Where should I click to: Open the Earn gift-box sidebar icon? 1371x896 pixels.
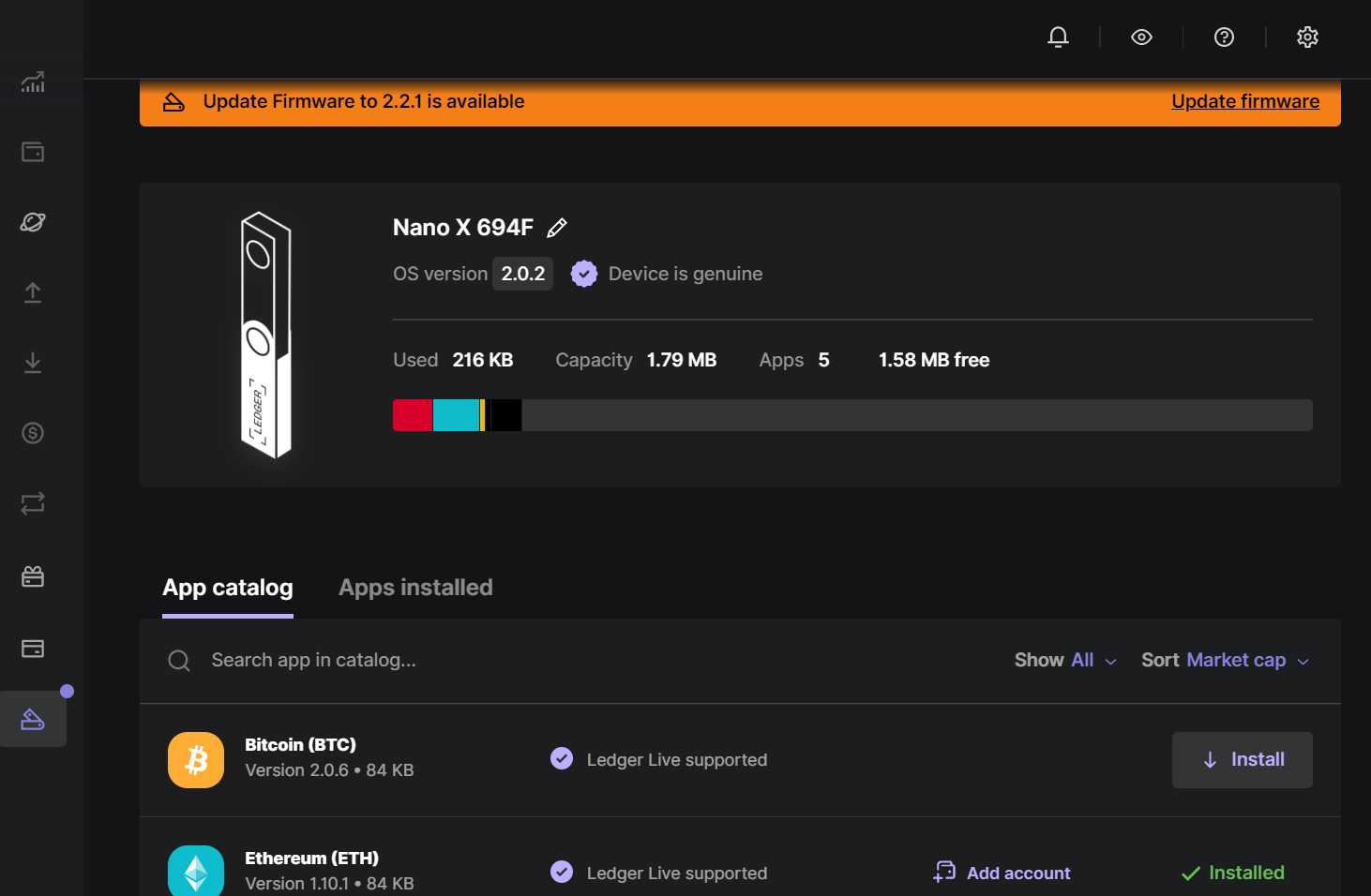33,576
